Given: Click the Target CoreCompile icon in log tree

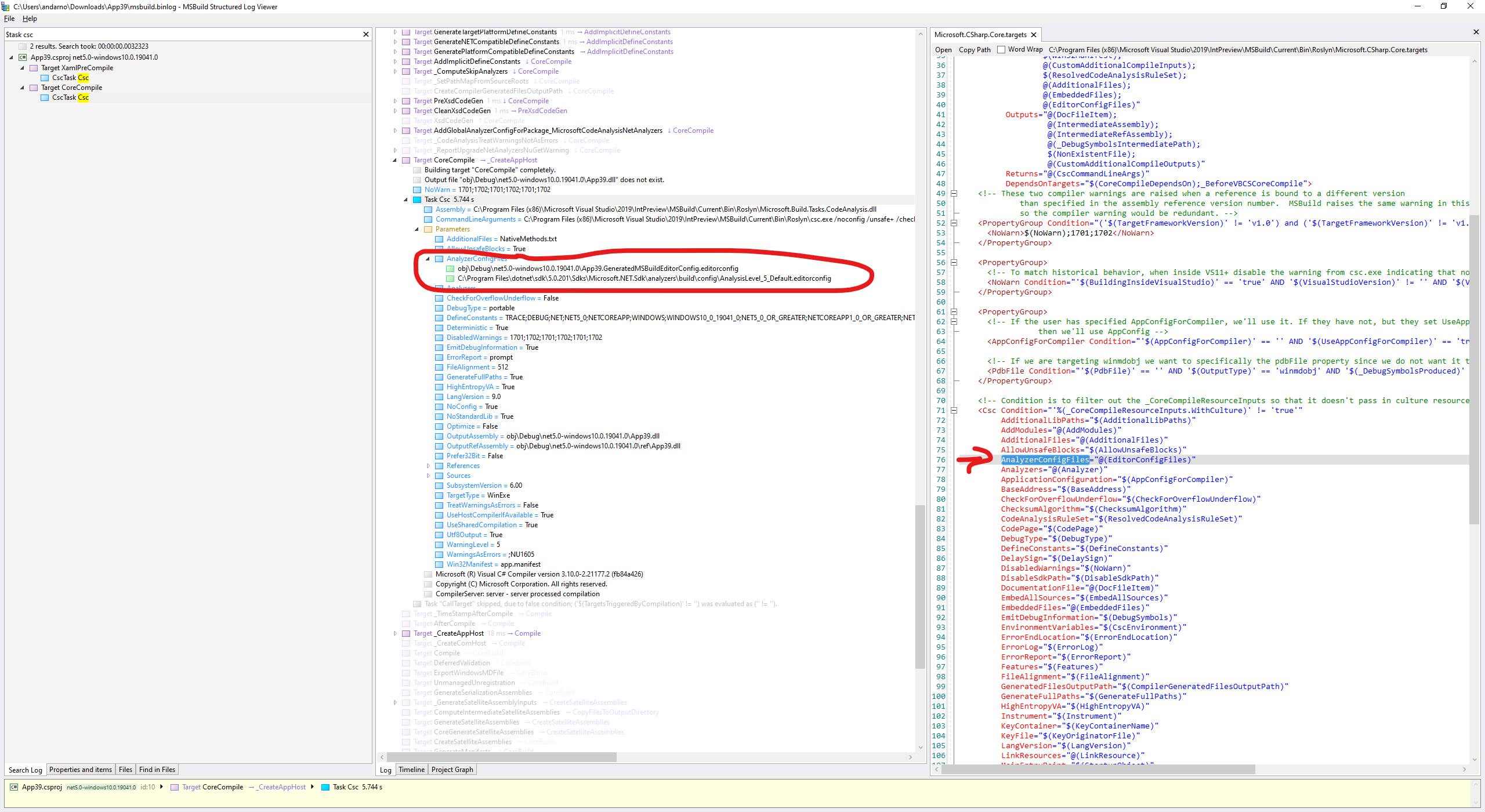Looking at the screenshot, I should 406,160.
